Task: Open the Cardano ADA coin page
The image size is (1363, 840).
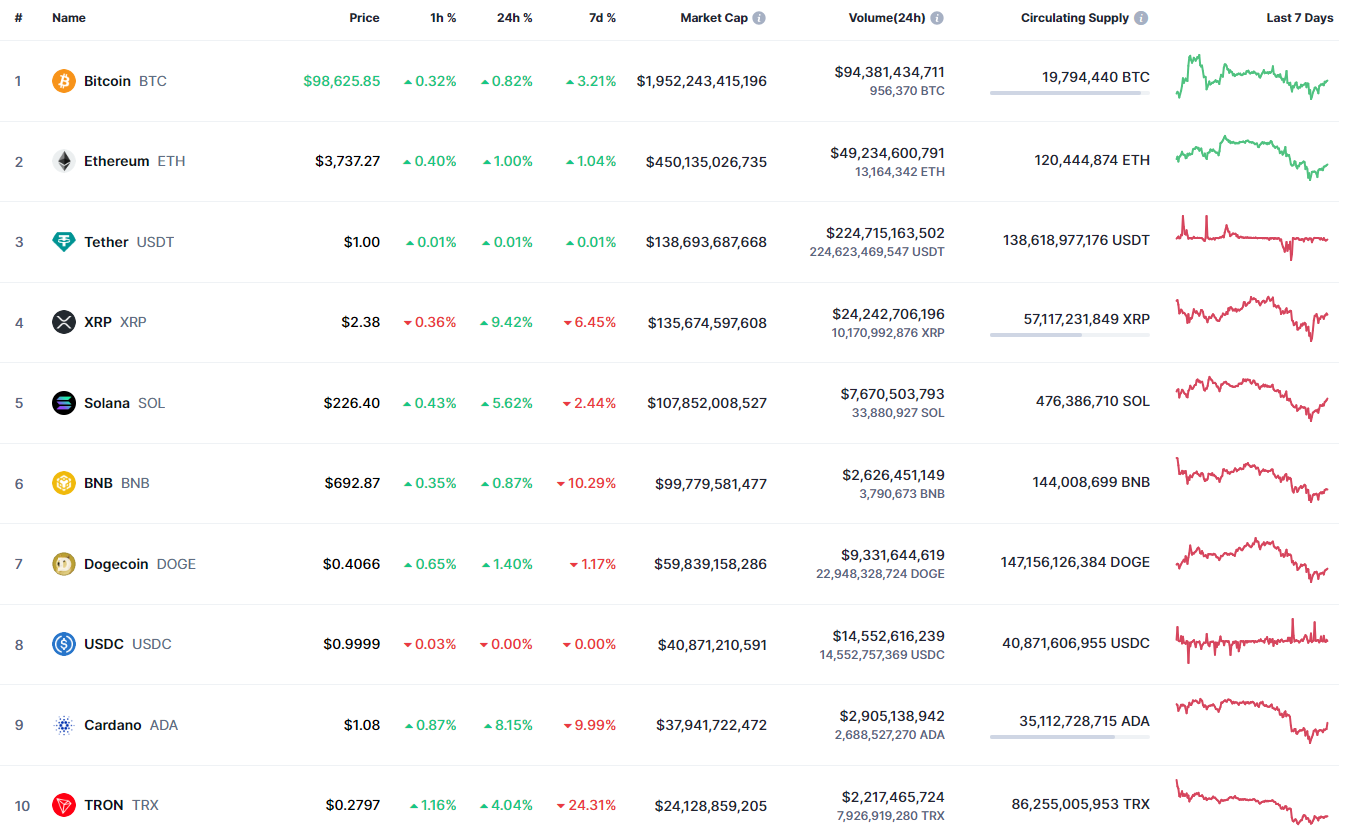Action: coord(112,725)
